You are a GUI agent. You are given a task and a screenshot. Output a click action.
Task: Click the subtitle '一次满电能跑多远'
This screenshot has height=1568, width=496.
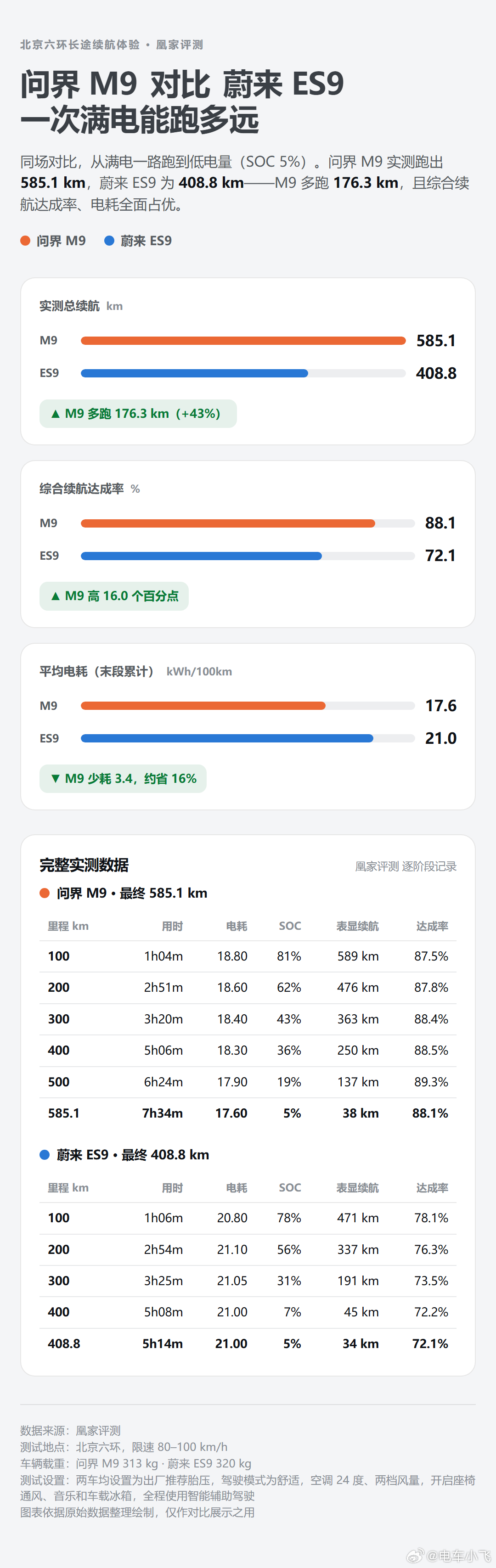(x=139, y=119)
